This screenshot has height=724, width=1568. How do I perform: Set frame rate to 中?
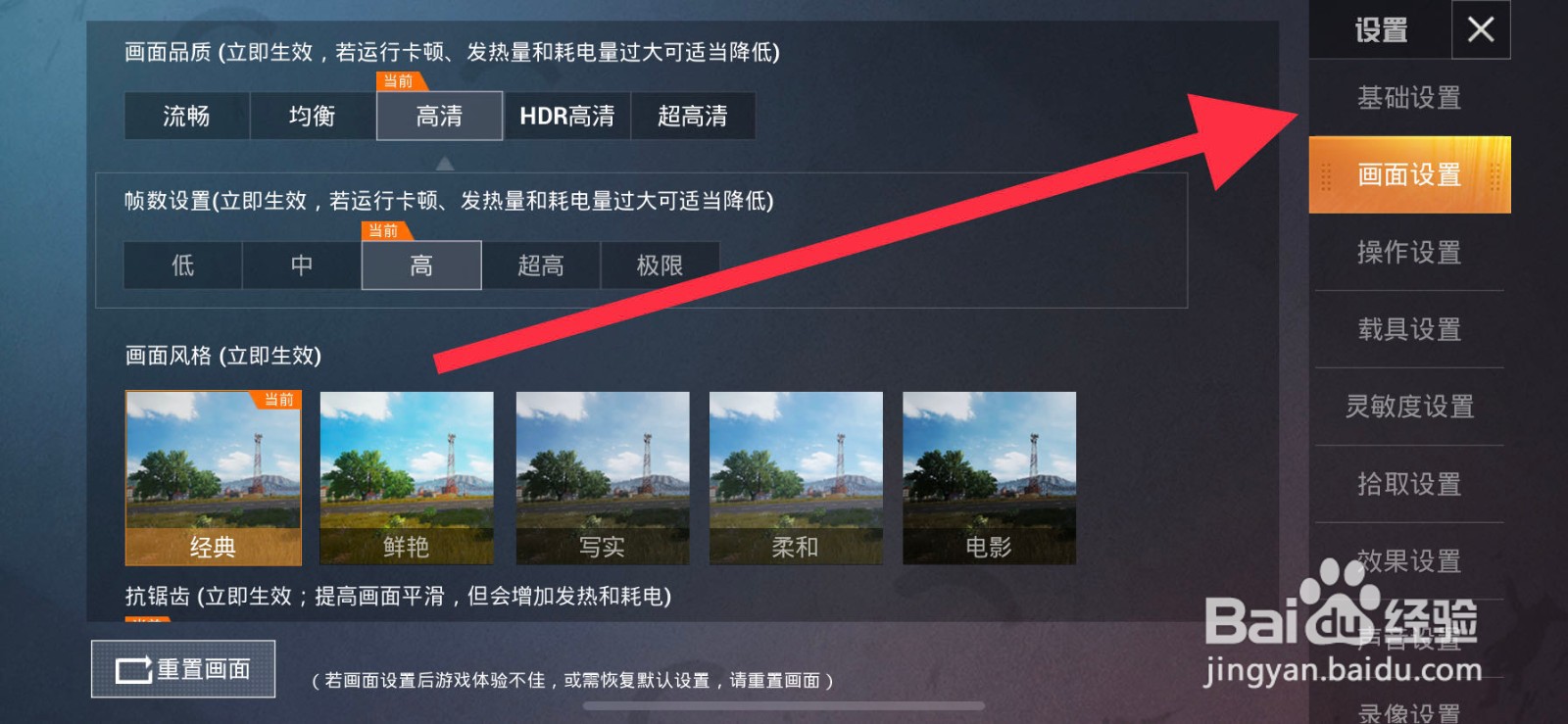tap(302, 265)
